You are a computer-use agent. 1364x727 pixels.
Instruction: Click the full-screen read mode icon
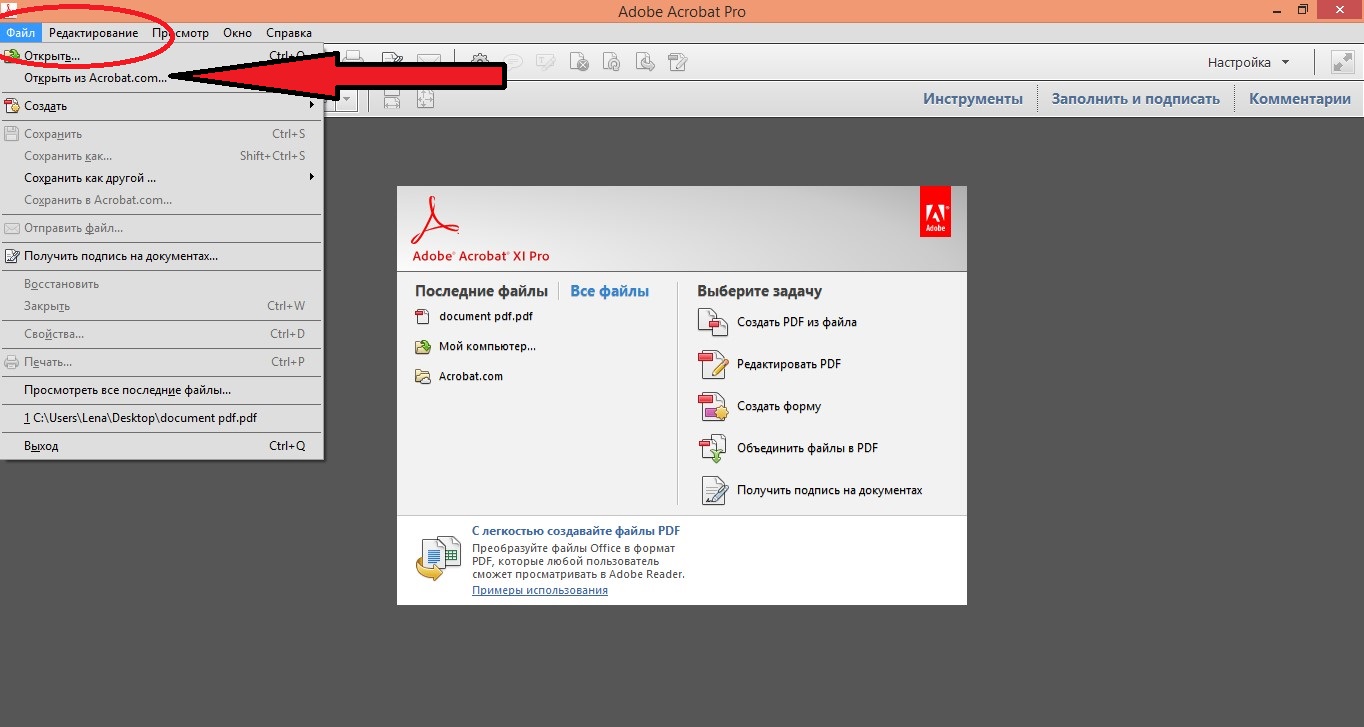pyautogui.click(x=1342, y=62)
